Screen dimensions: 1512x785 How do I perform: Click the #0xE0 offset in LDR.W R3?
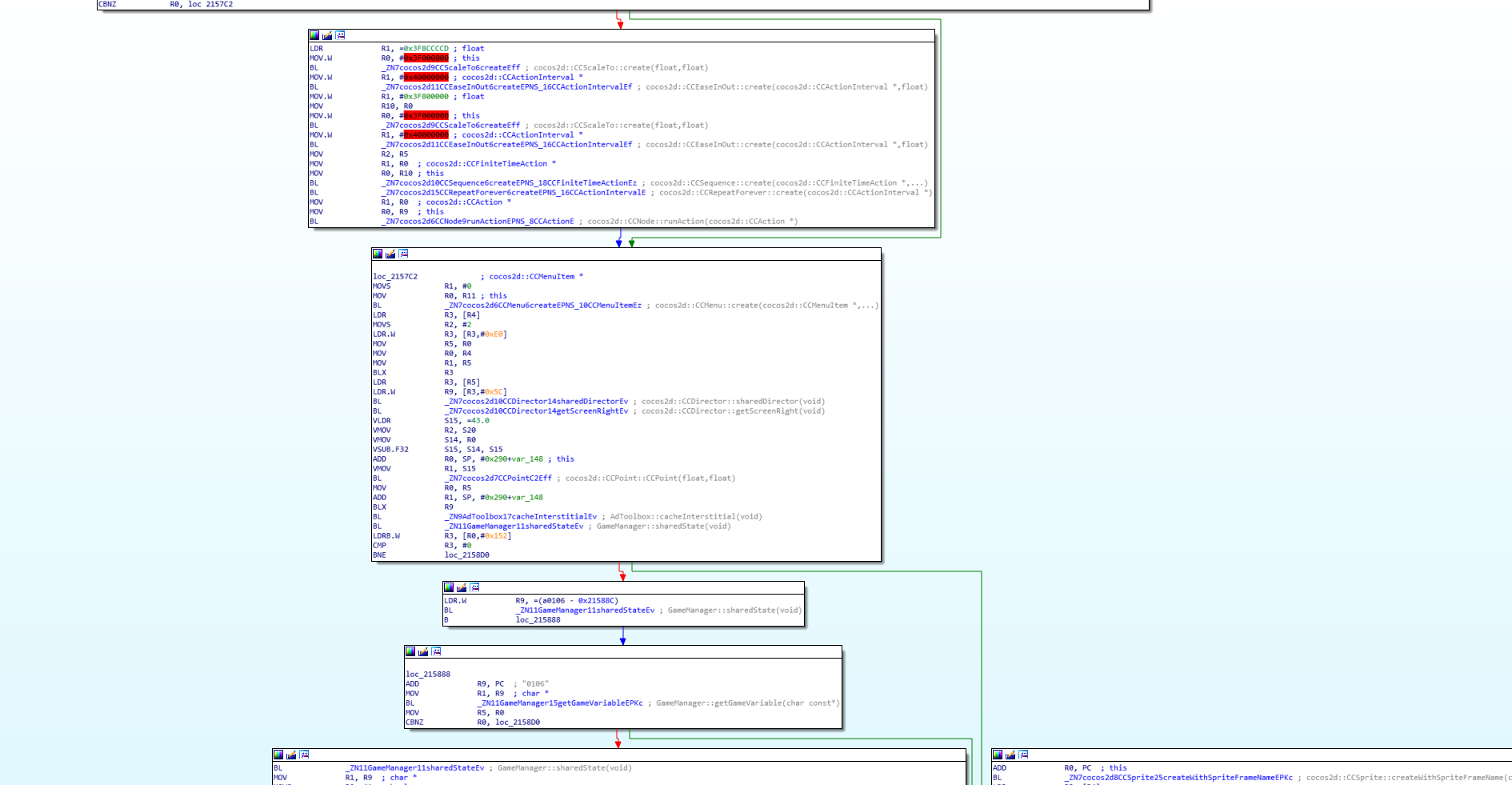pyautogui.click(x=494, y=334)
